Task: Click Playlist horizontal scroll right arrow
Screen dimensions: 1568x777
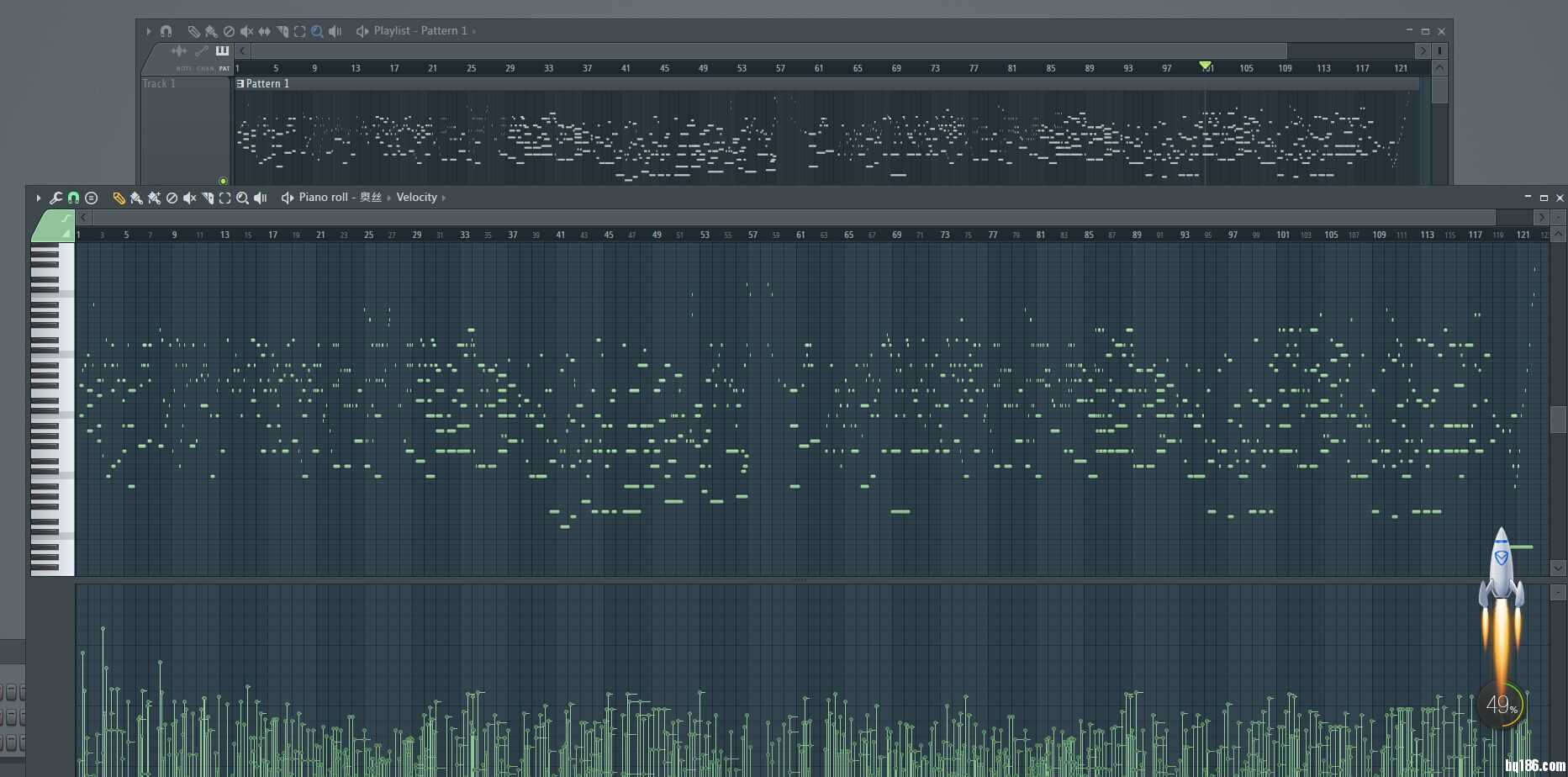Action: pos(1423,50)
